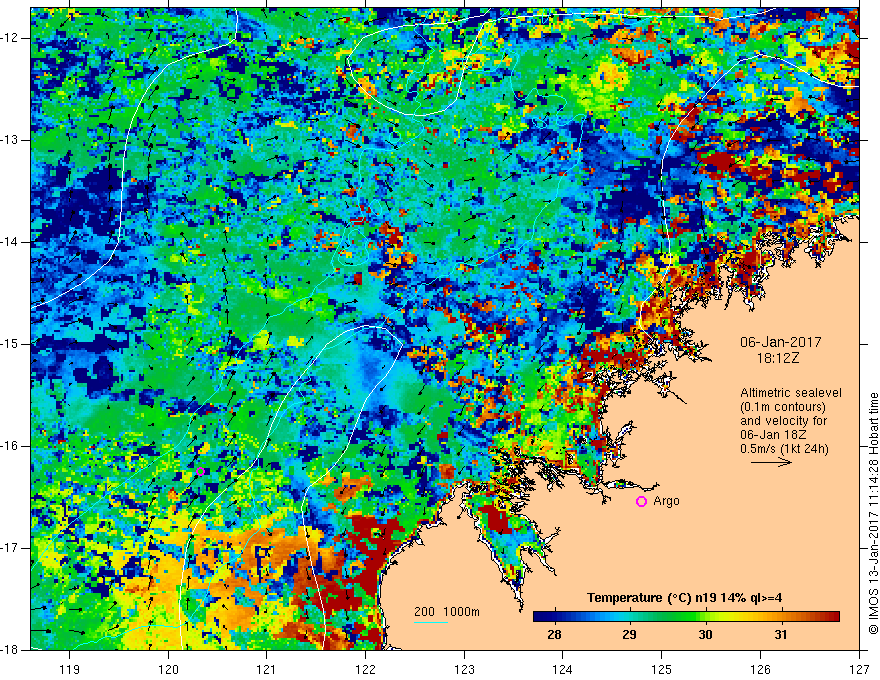Image resolution: width=880 pixels, height=680 pixels.
Task: Click the velocity scale reference arrow
Action: click(772, 463)
